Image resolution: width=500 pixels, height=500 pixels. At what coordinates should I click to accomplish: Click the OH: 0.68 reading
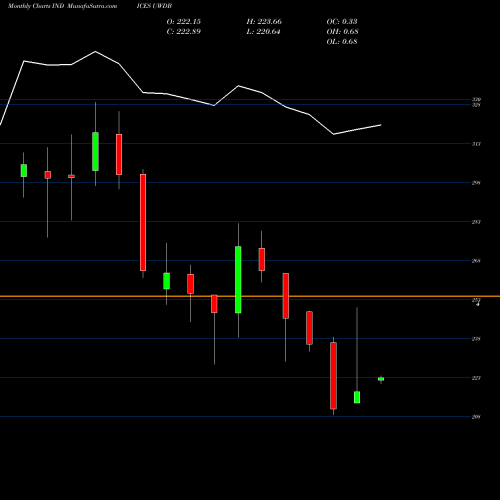pyautogui.click(x=342, y=32)
